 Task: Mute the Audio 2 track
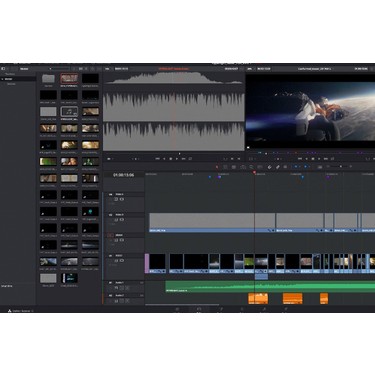coord(127,301)
